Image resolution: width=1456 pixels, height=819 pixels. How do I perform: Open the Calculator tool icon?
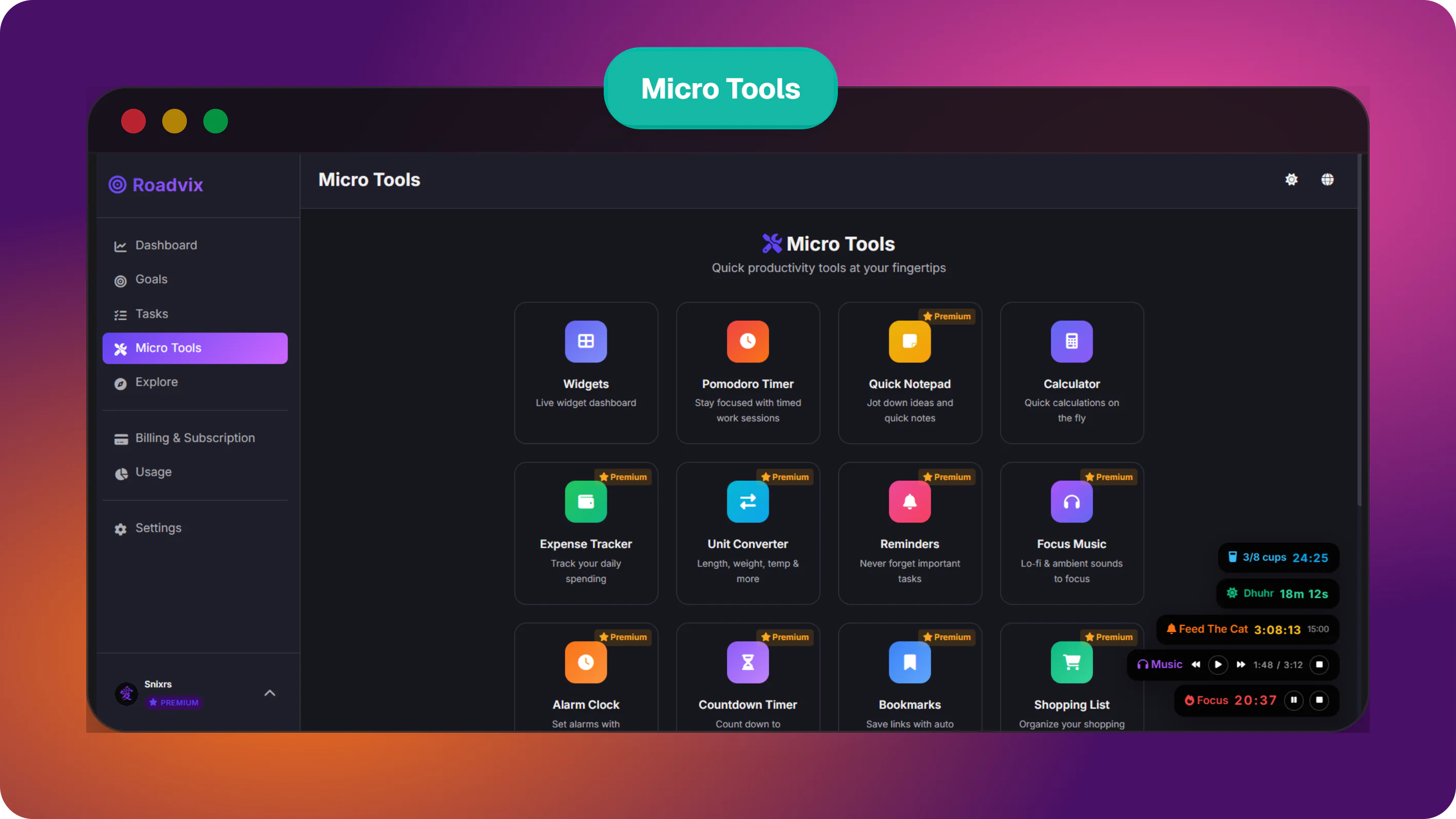[1071, 341]
